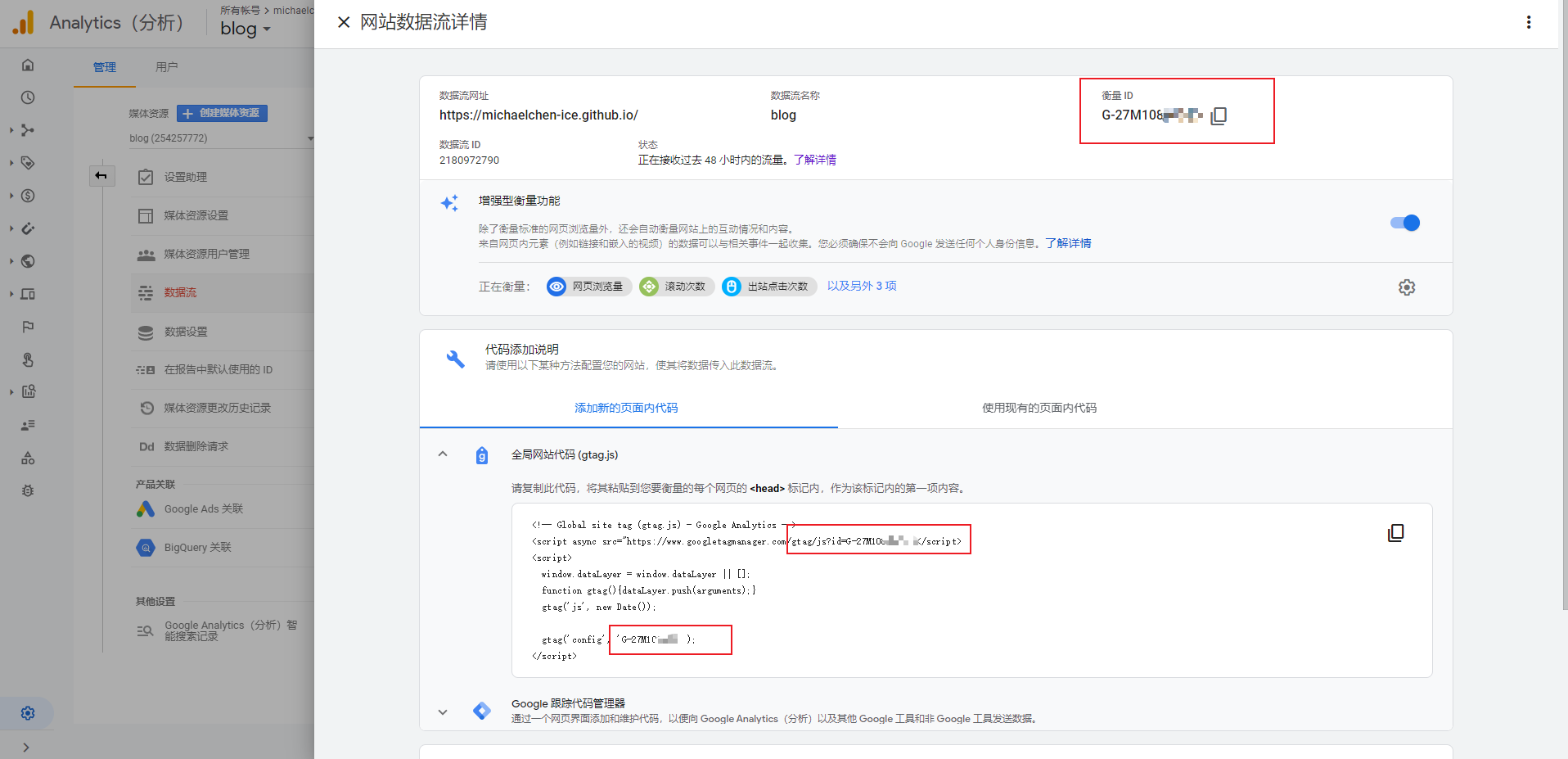Close the web data stream details panel
The width and height of the screenshot is (1568, 759).
(344, 22)
